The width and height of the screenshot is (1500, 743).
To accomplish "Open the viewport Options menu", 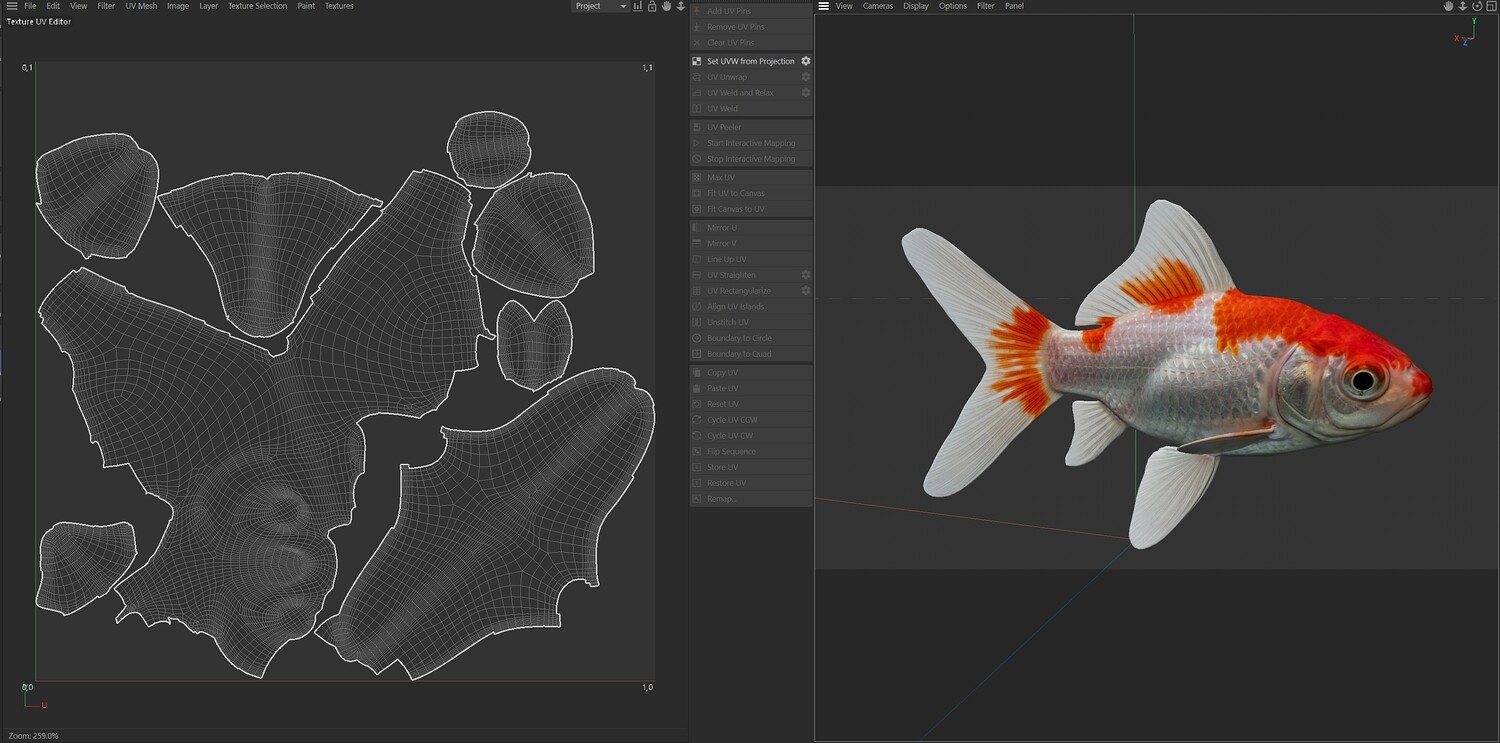I will pos(953,6).
